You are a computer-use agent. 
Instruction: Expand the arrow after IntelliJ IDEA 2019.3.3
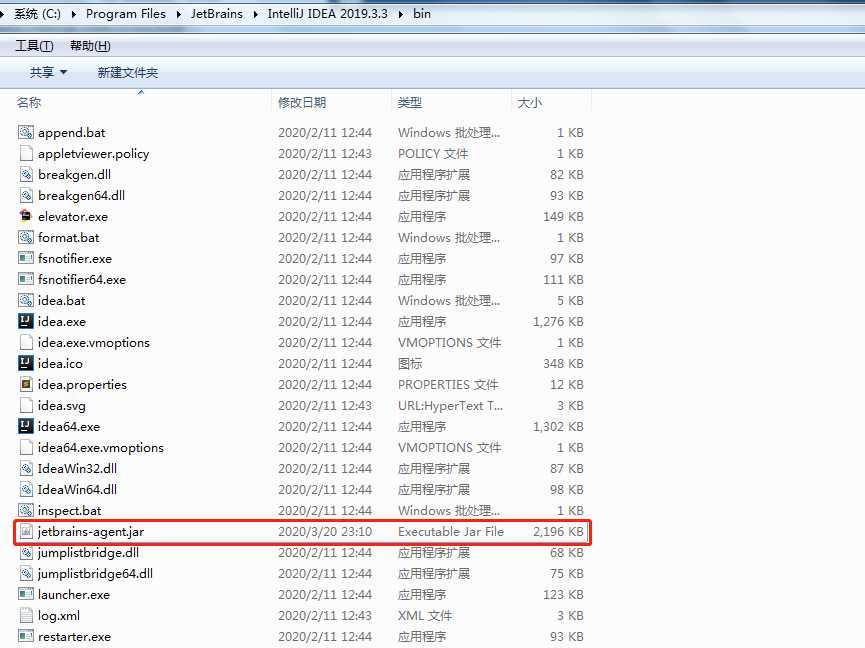tap(401, 14)
